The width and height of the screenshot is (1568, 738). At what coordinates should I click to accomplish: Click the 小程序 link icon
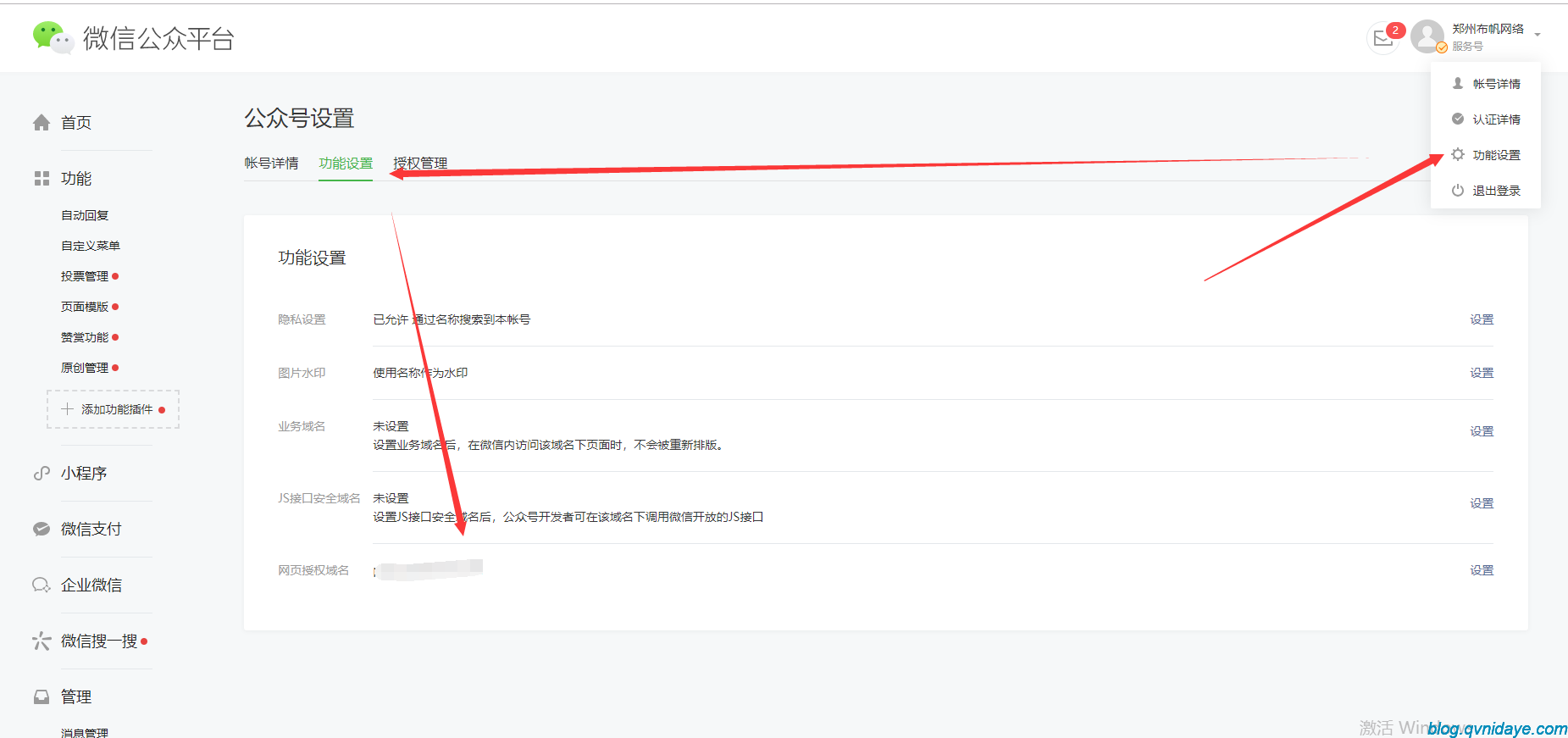point(42,474)
